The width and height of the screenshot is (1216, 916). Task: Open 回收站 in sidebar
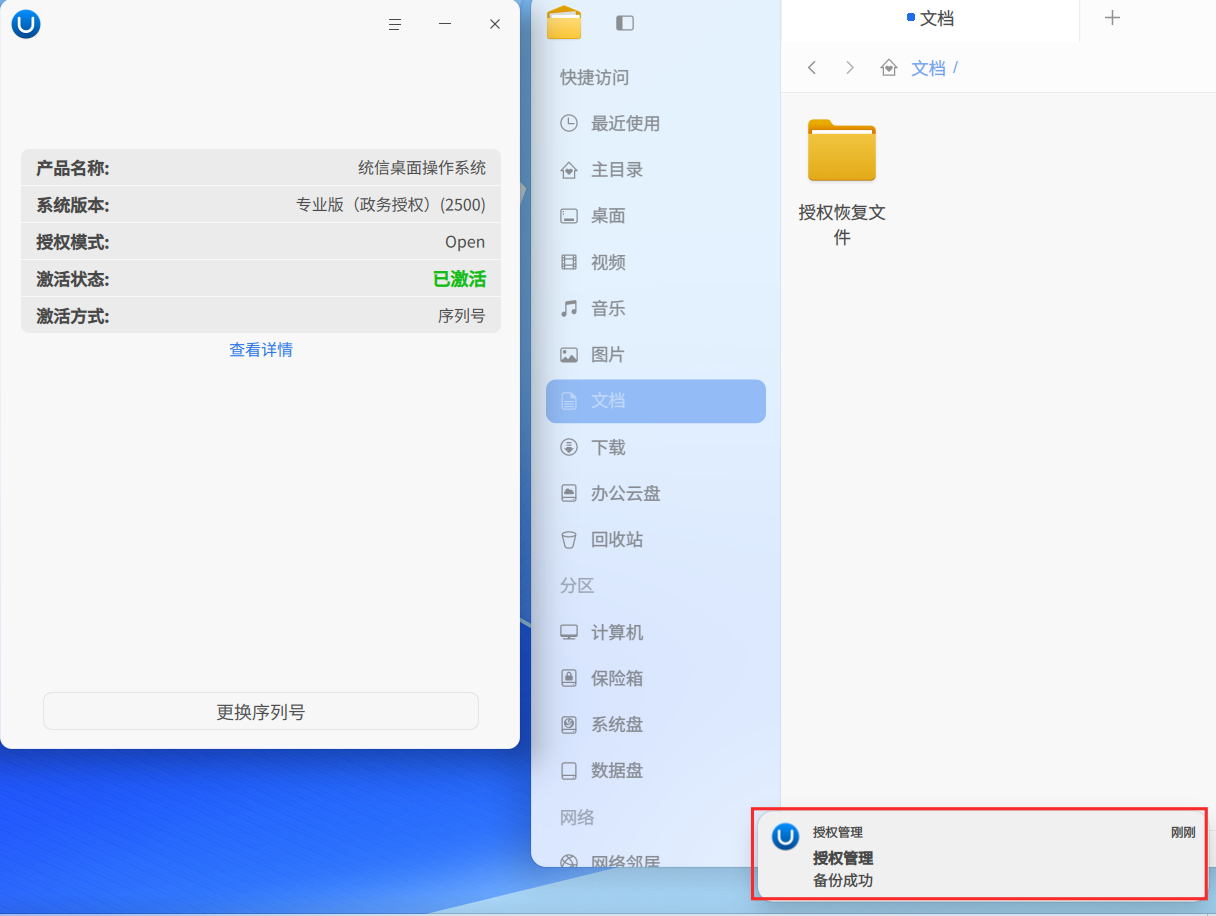656,539
